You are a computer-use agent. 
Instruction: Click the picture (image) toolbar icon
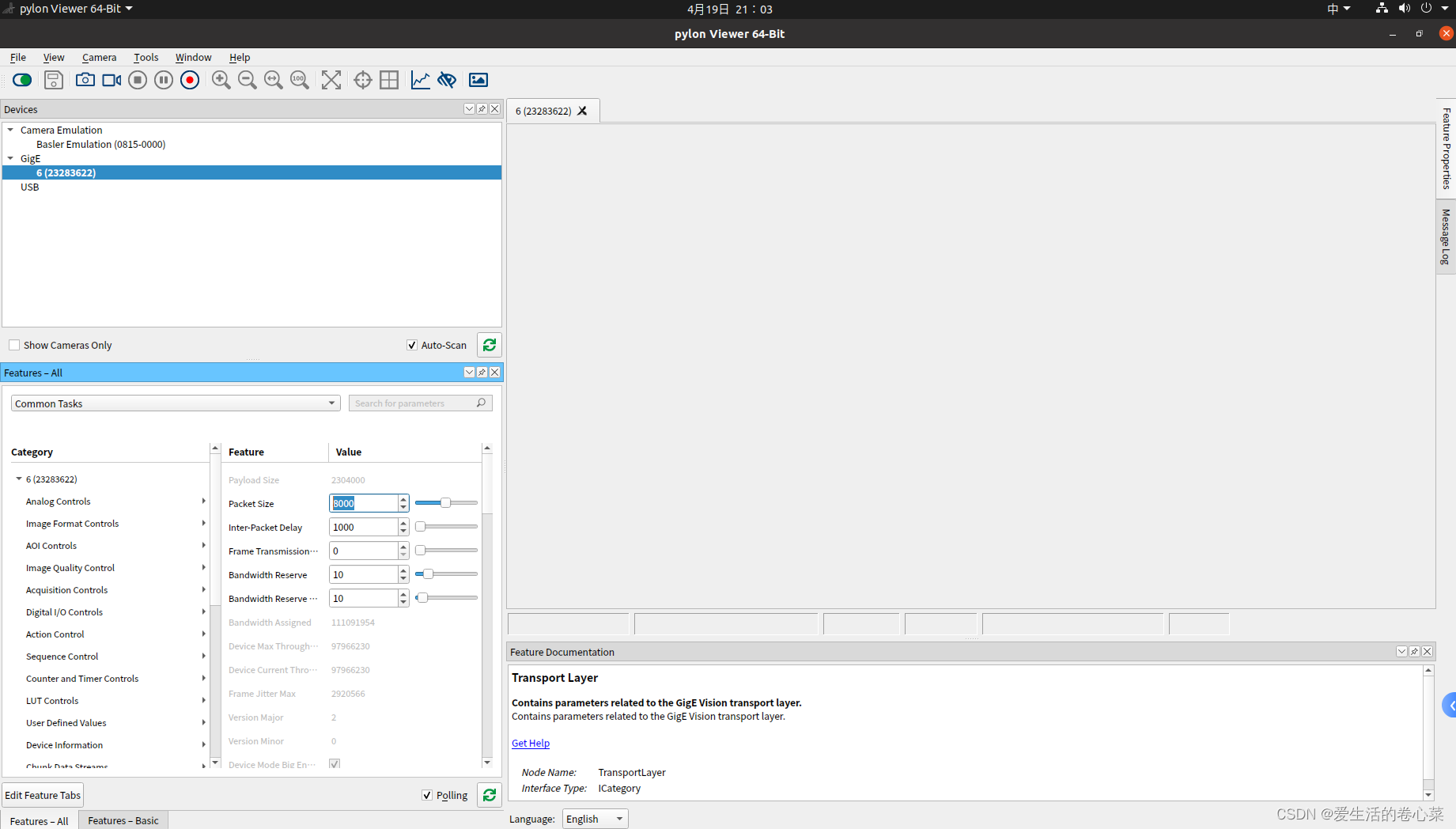478,80
